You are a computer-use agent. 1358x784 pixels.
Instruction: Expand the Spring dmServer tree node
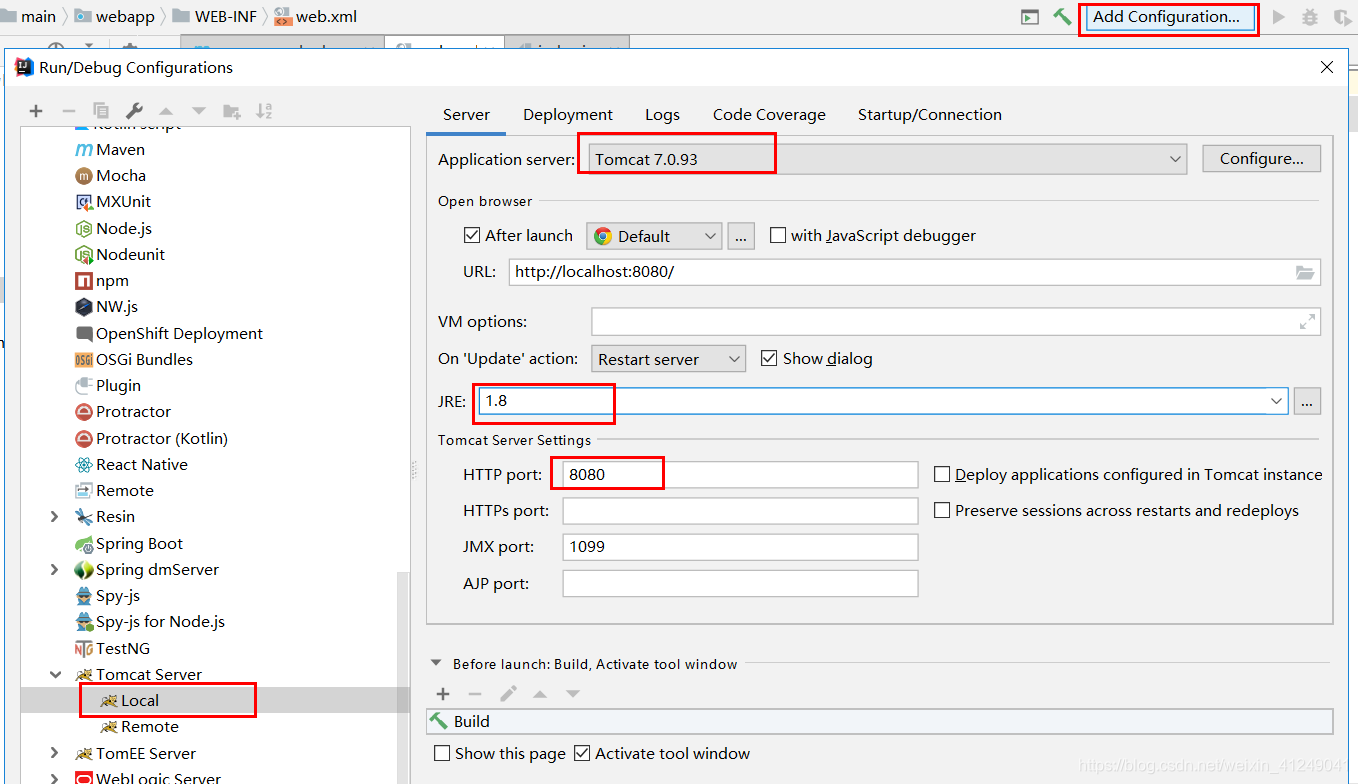55,570
